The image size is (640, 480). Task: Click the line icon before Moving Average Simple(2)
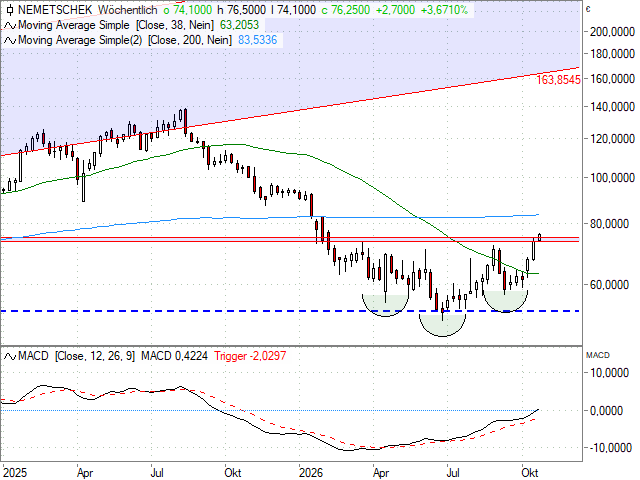[x=10, y=40]
